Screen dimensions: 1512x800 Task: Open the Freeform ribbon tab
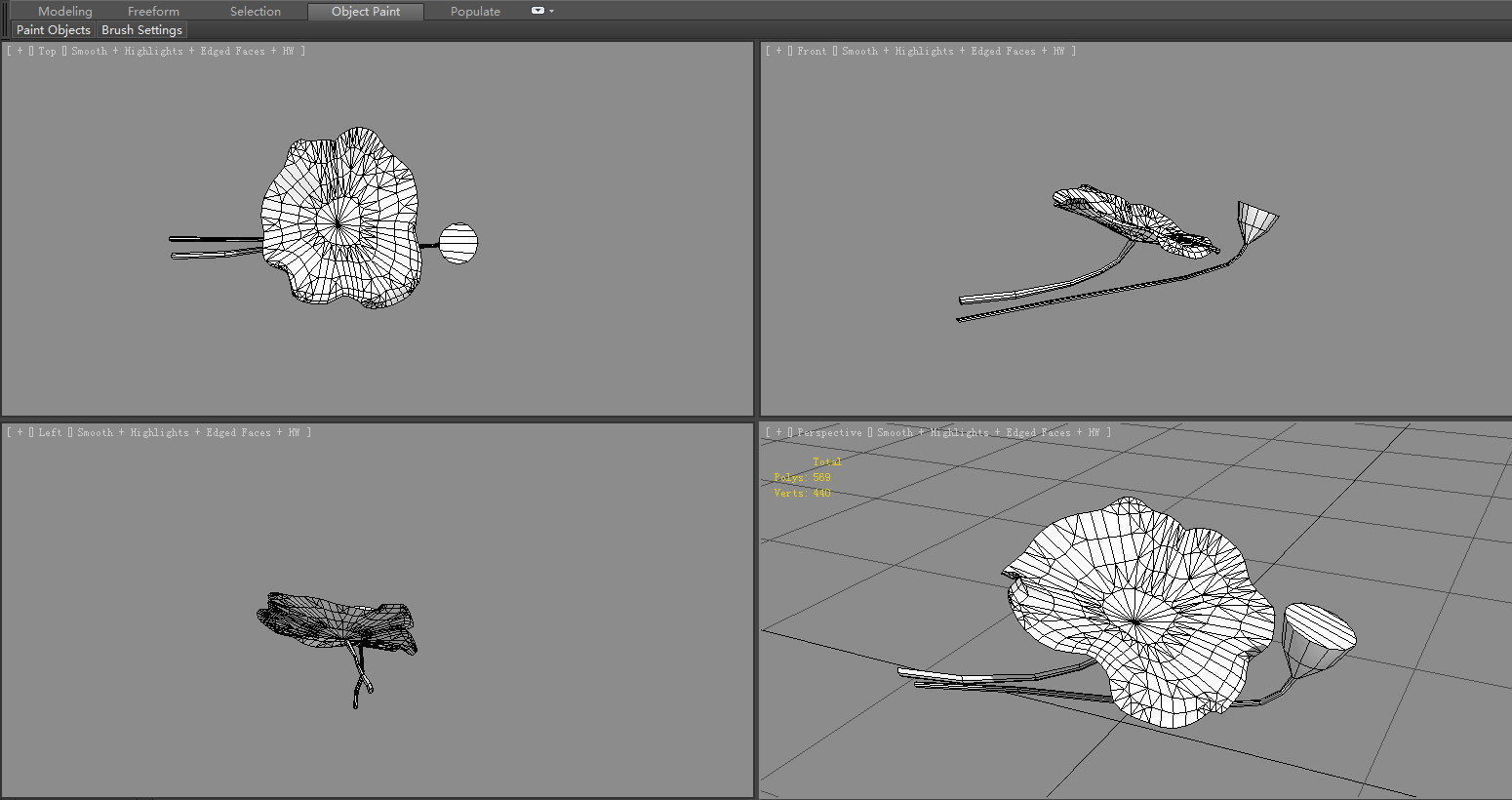pyautogui.click(x=153, y=11)
